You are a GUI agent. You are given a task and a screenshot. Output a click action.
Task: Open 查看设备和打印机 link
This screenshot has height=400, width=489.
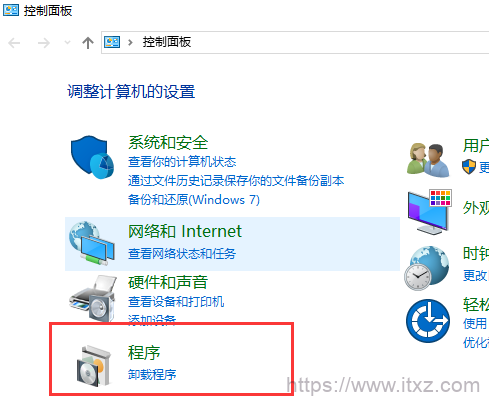point(176,302)
